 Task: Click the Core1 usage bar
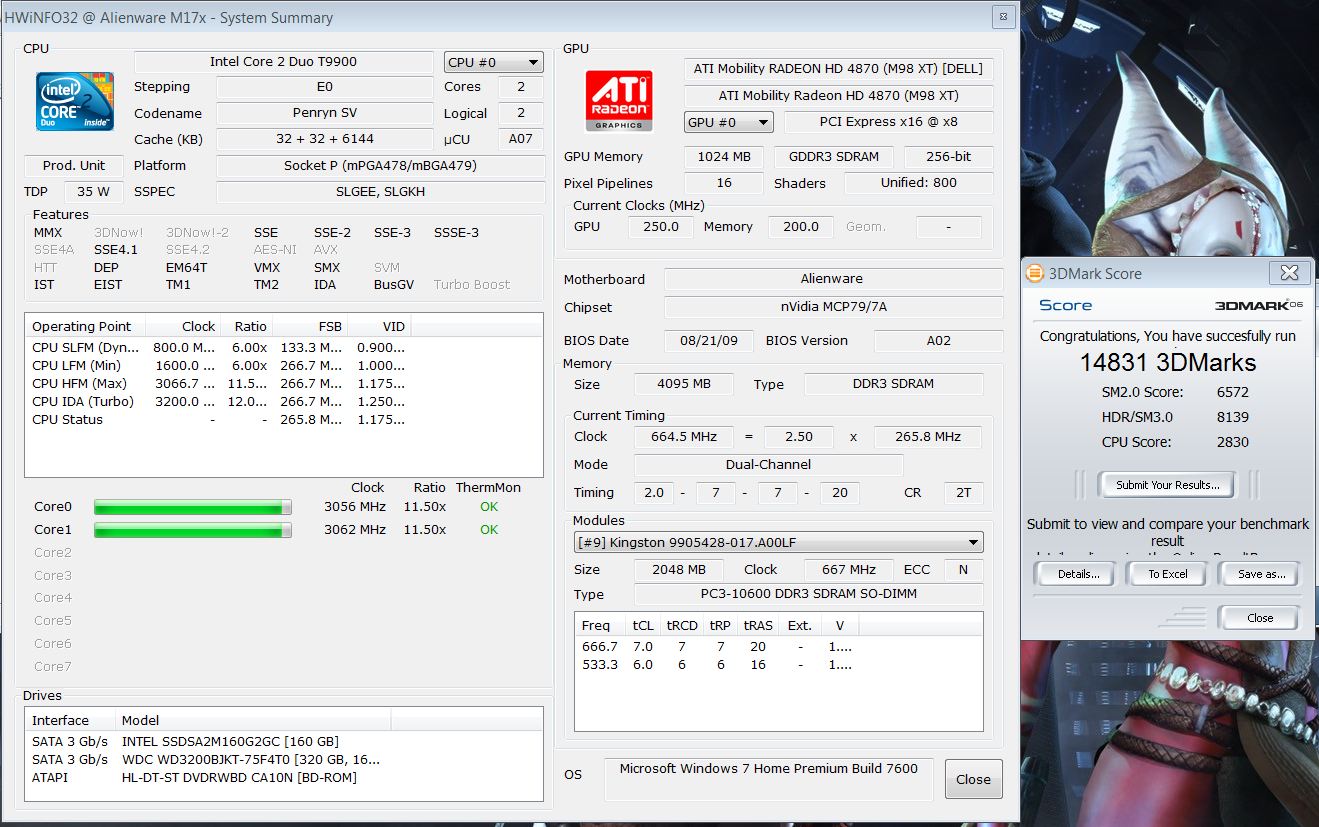(x=193, y=530)
